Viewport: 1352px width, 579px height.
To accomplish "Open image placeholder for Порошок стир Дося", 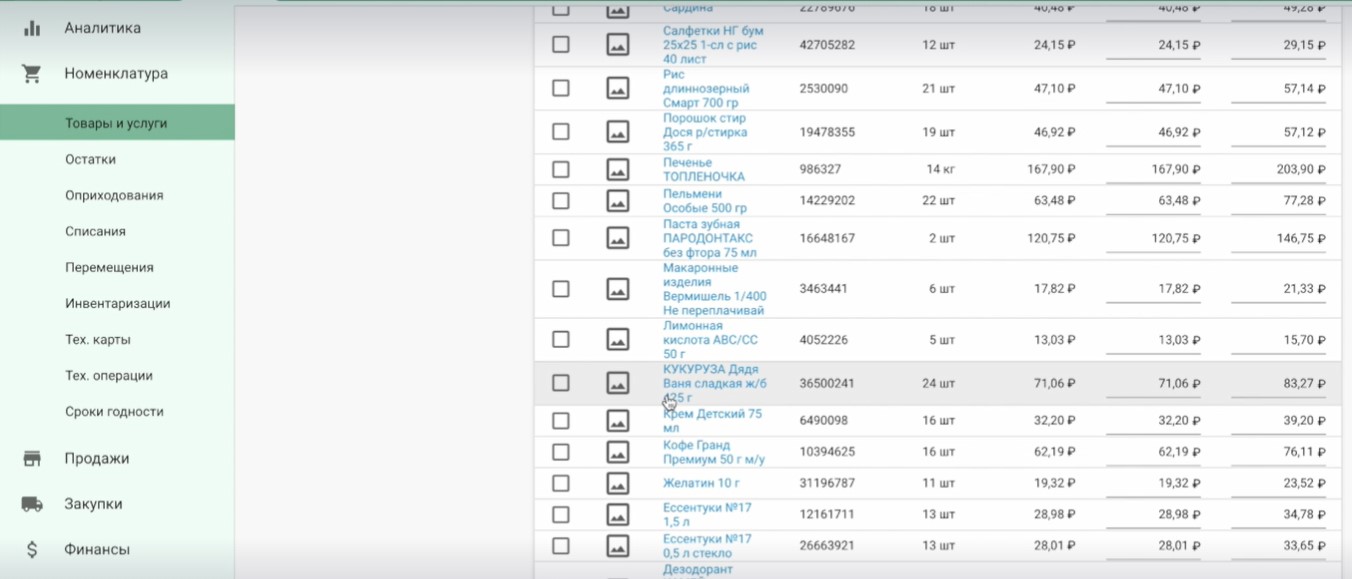I will (x=618, y=132).
